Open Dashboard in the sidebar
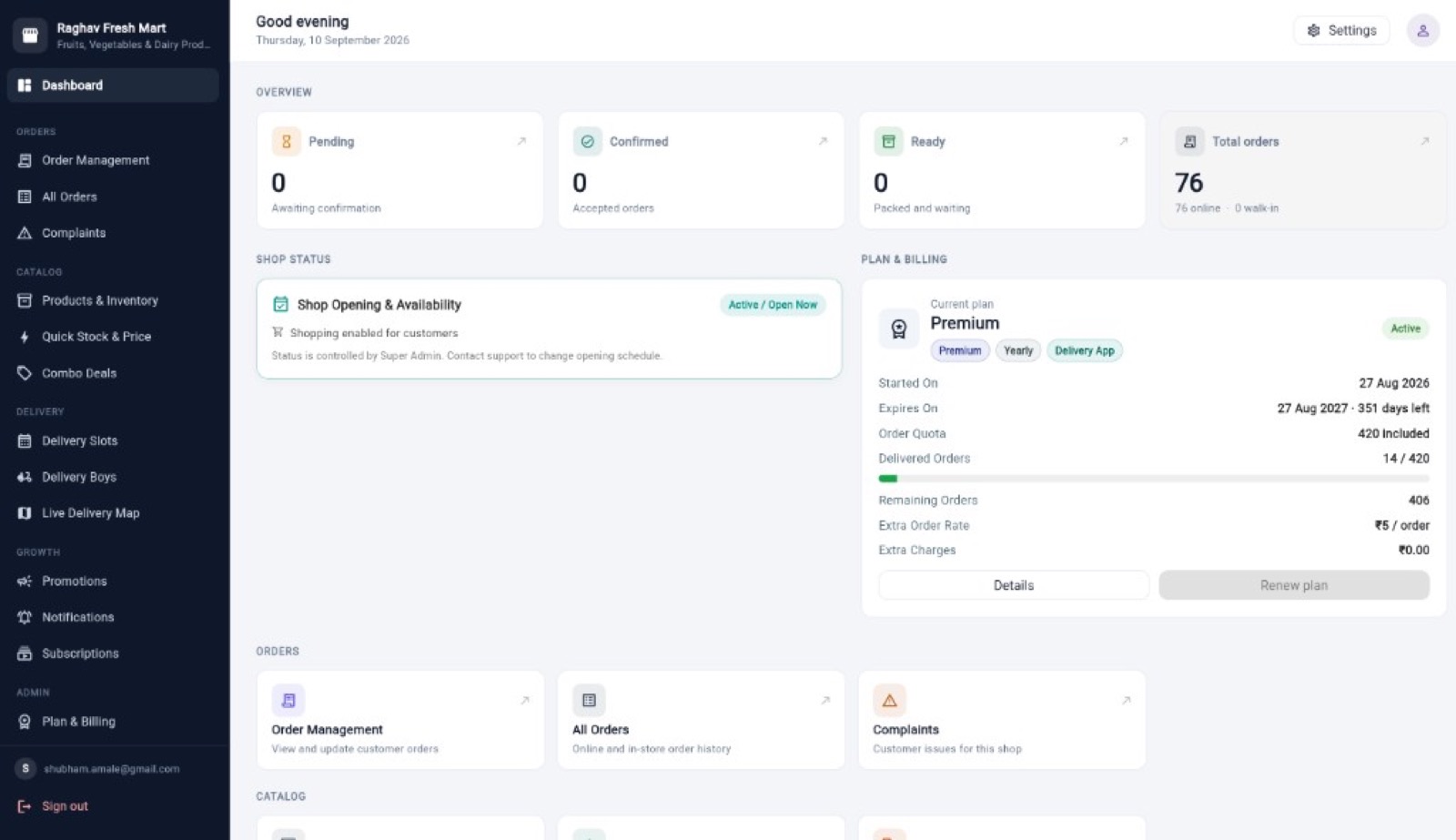Image resolution: width=1456 pixels, height=840 pixels. [x=113, y=85]
